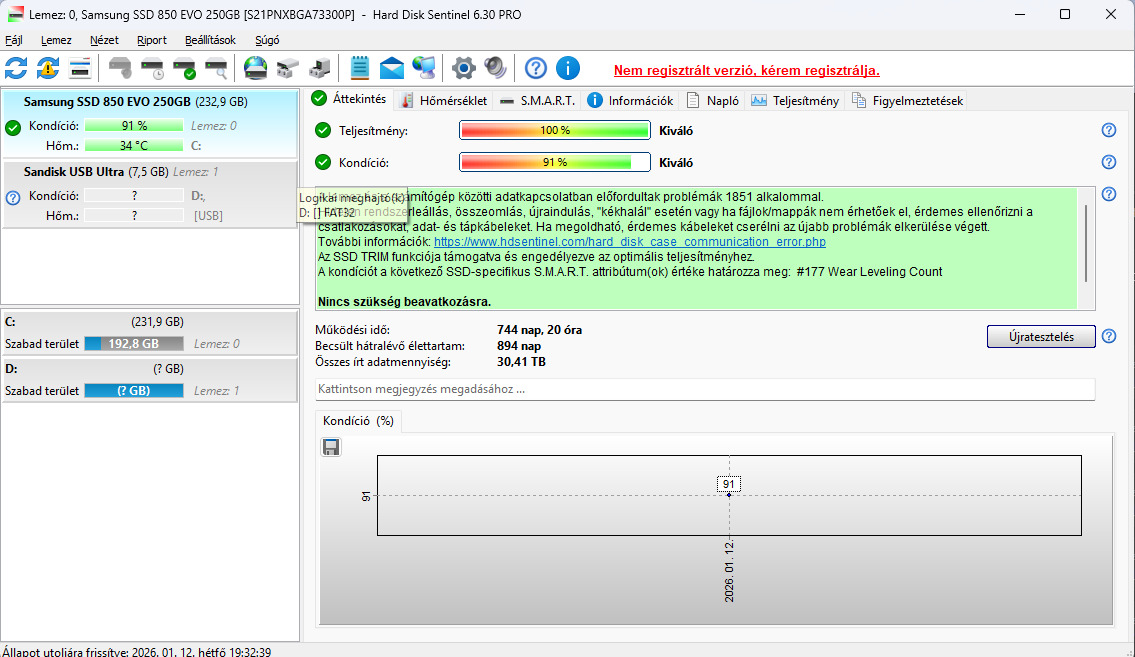The image size is (1135, 657).
Task: Click the disk-with-two-drives network icon
Action: tap(287, 69)
